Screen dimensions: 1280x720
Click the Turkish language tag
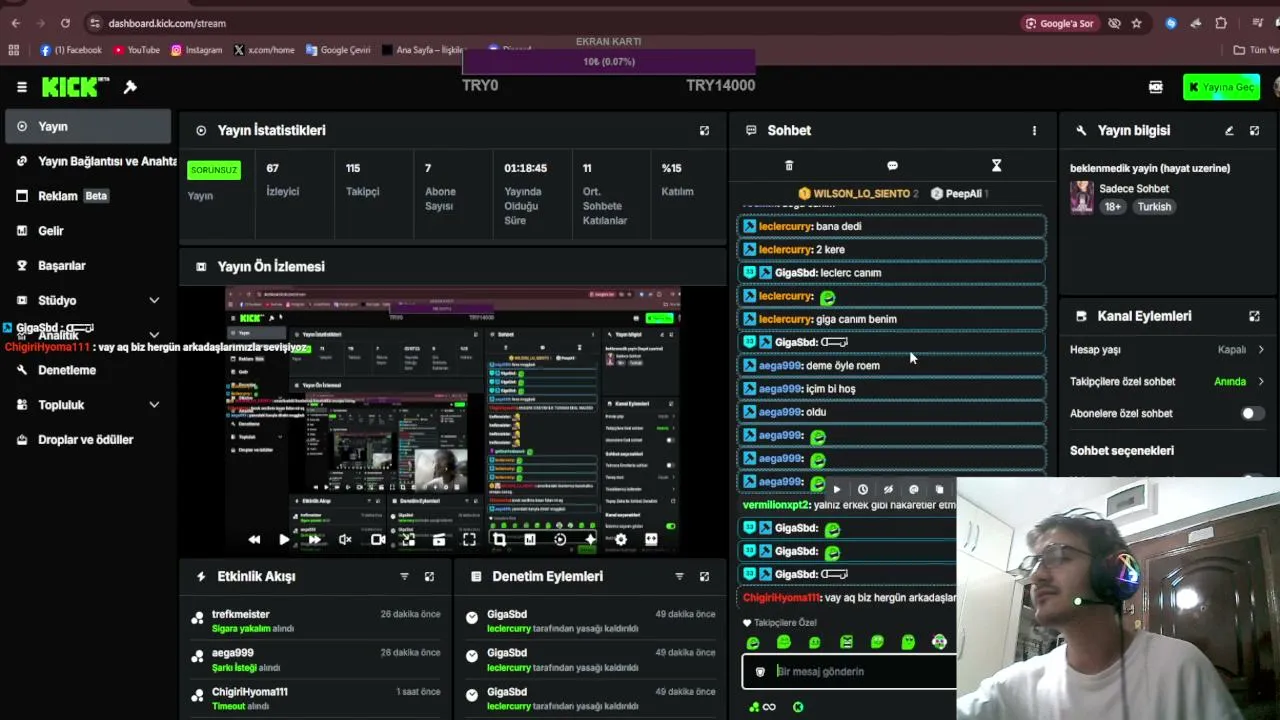click(1153, 207)
